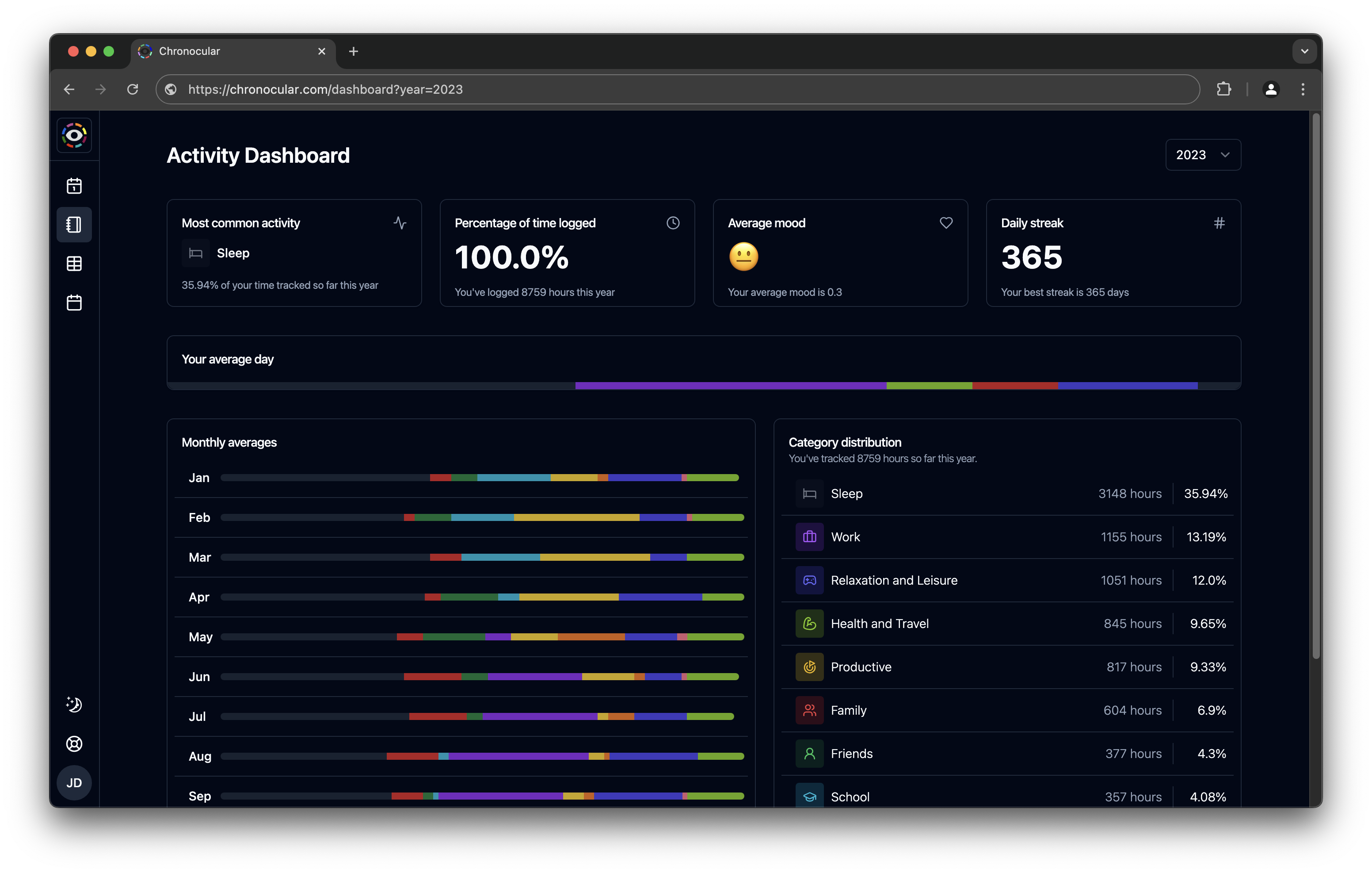Viewport: 1372px width, 873px height.
Task: Click the page vertical scrollbar
Action: pos(1315,387)
